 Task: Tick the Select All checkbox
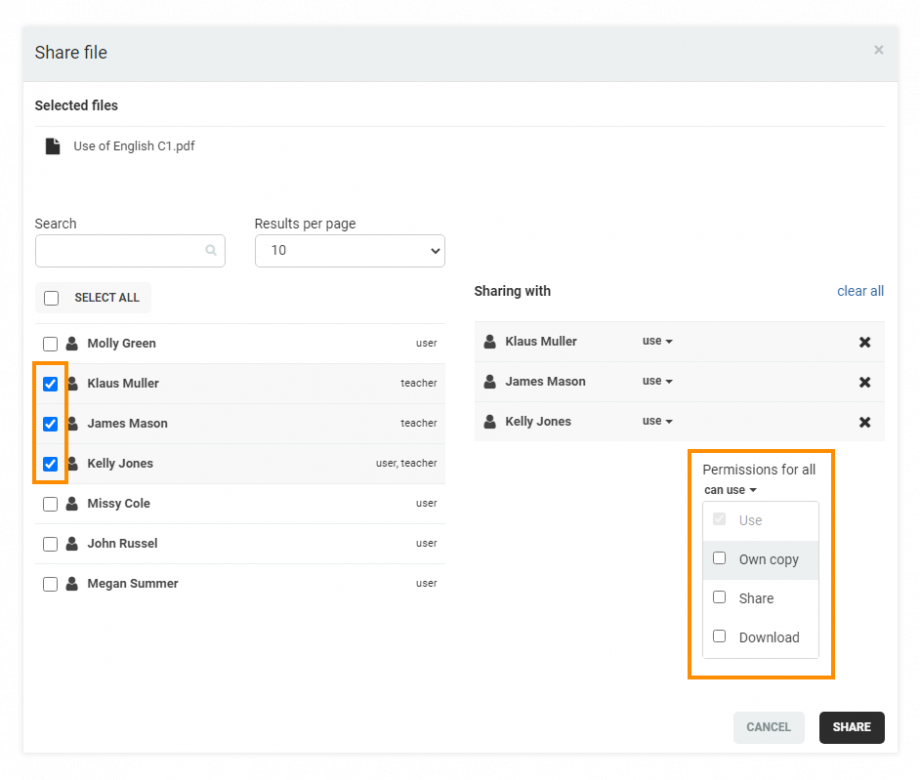[x=52, y=298]
